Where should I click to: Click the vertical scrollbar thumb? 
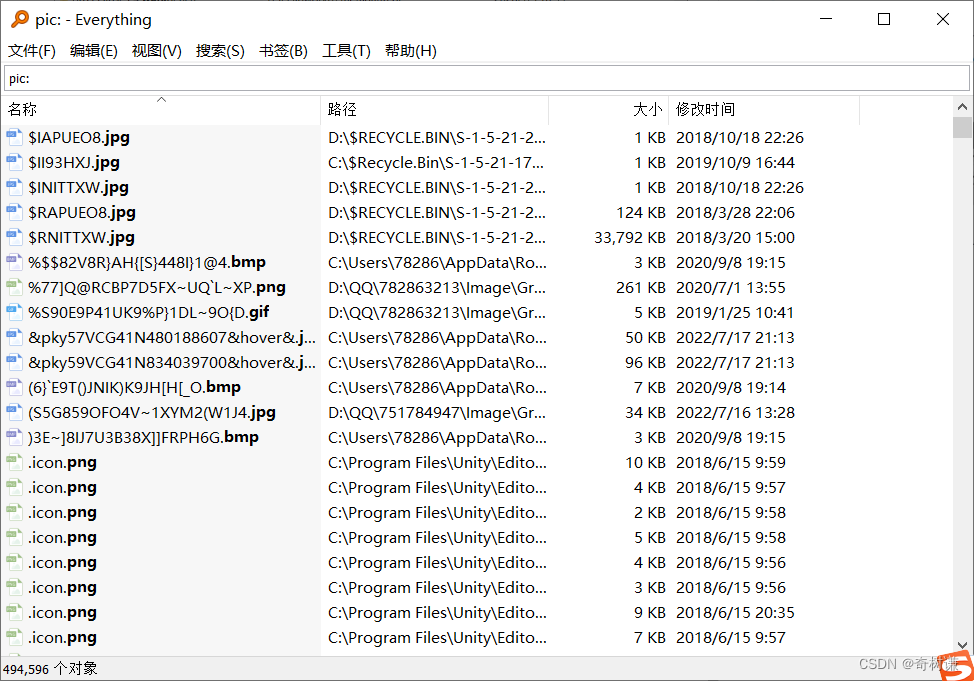click(x=962, y=127)
